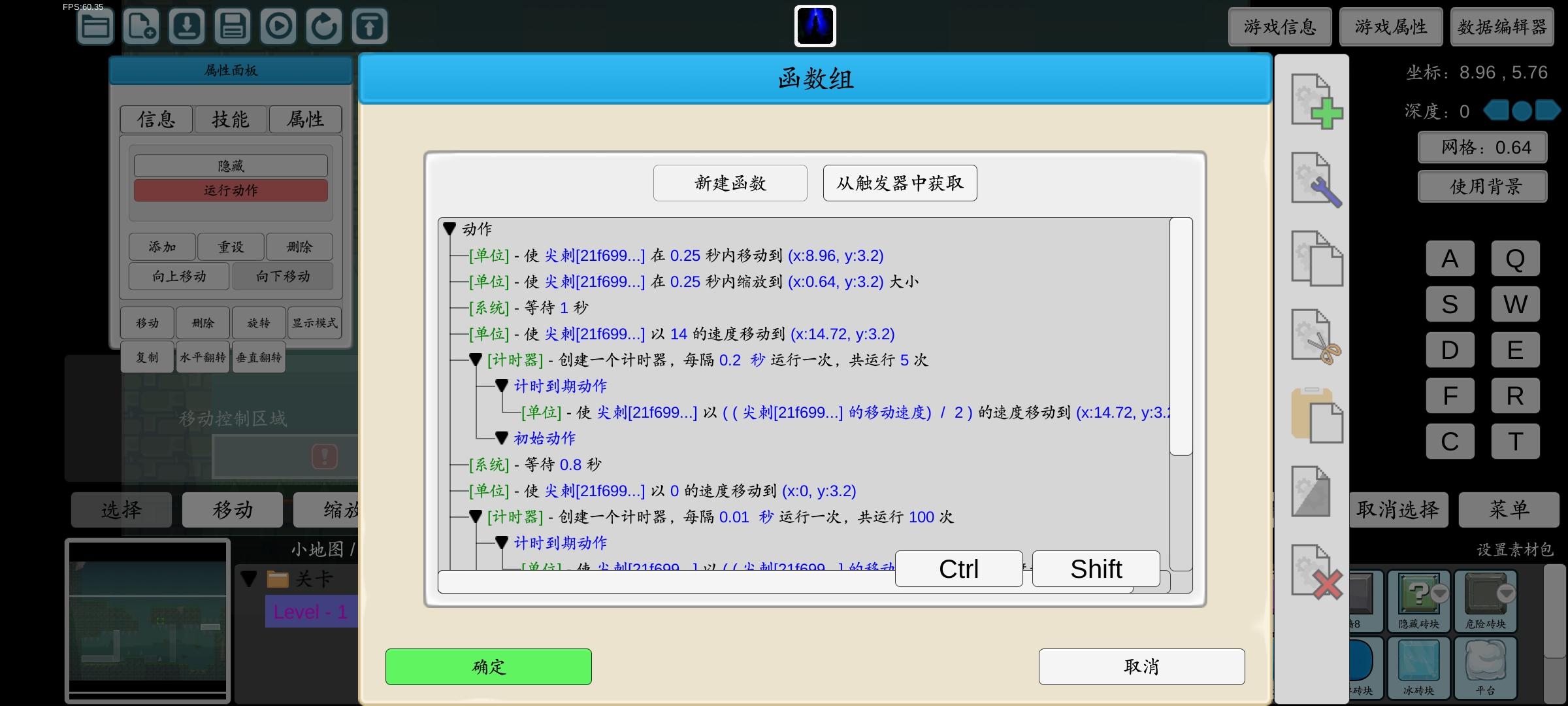Open the project window icon in top toolbar
The image size is (1568, 706).
tap(95, 27)
